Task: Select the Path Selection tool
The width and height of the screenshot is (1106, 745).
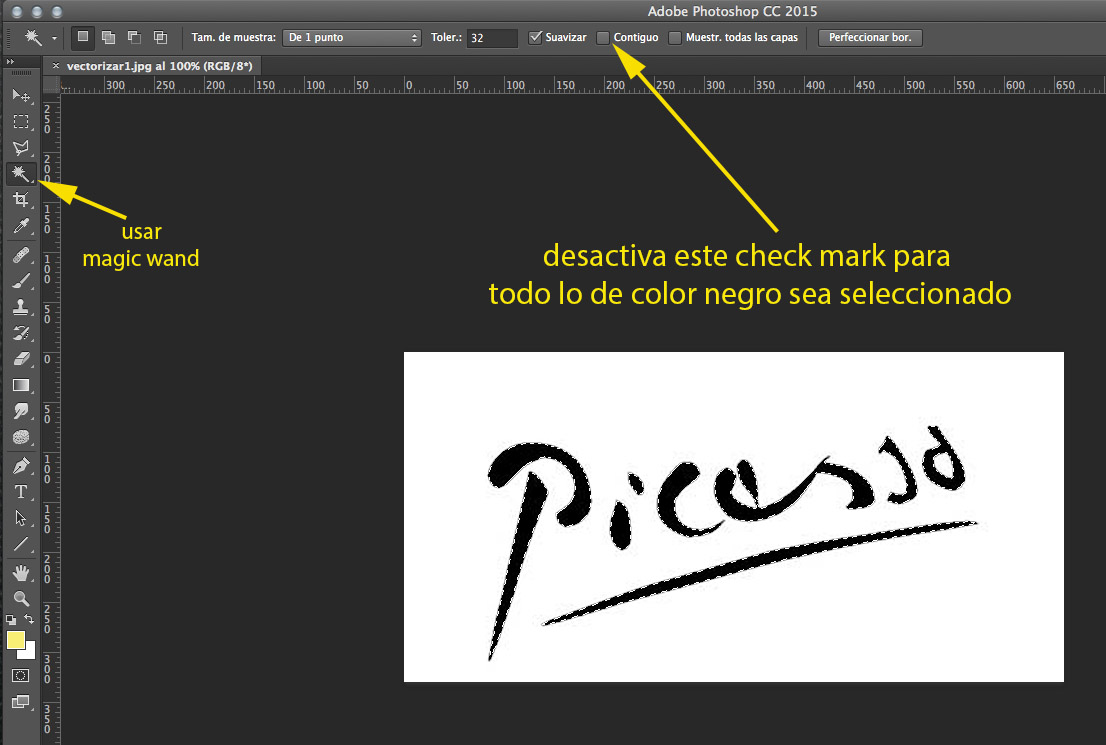Action: click(x=21, y=519)
